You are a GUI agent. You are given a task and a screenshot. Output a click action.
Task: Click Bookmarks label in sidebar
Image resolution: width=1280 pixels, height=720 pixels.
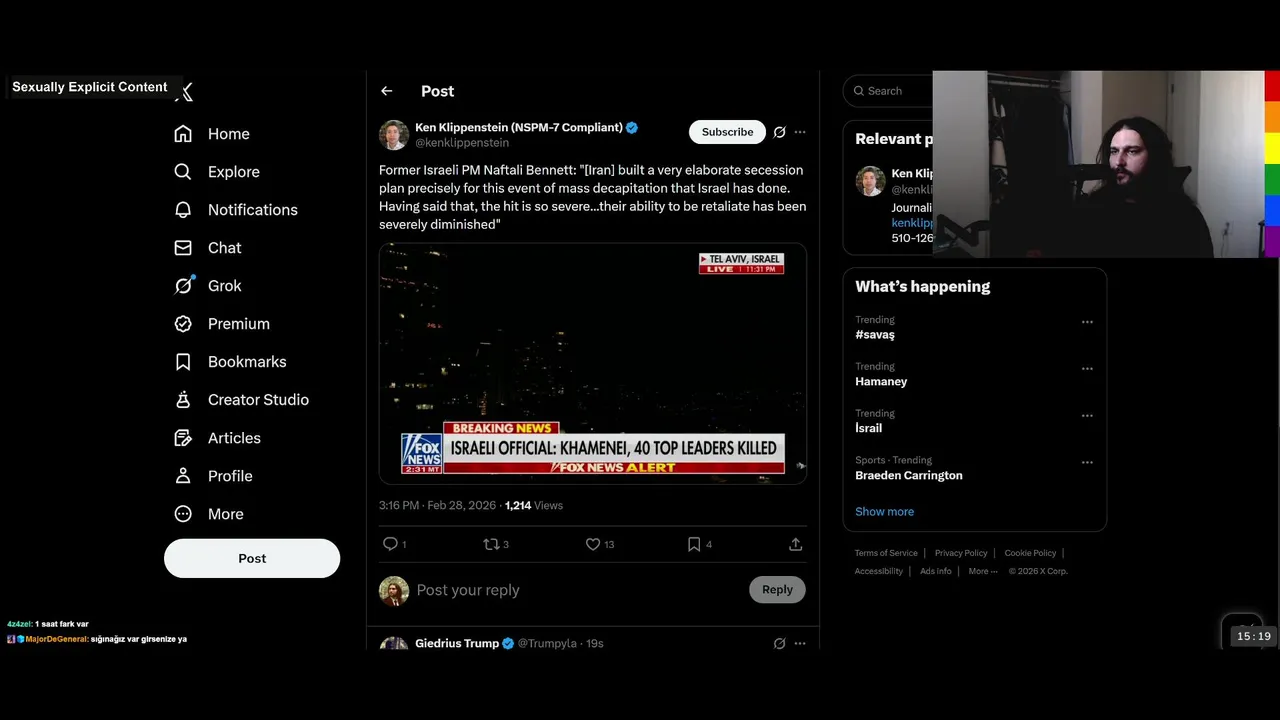pyautogui.click(x=247, y=362)
